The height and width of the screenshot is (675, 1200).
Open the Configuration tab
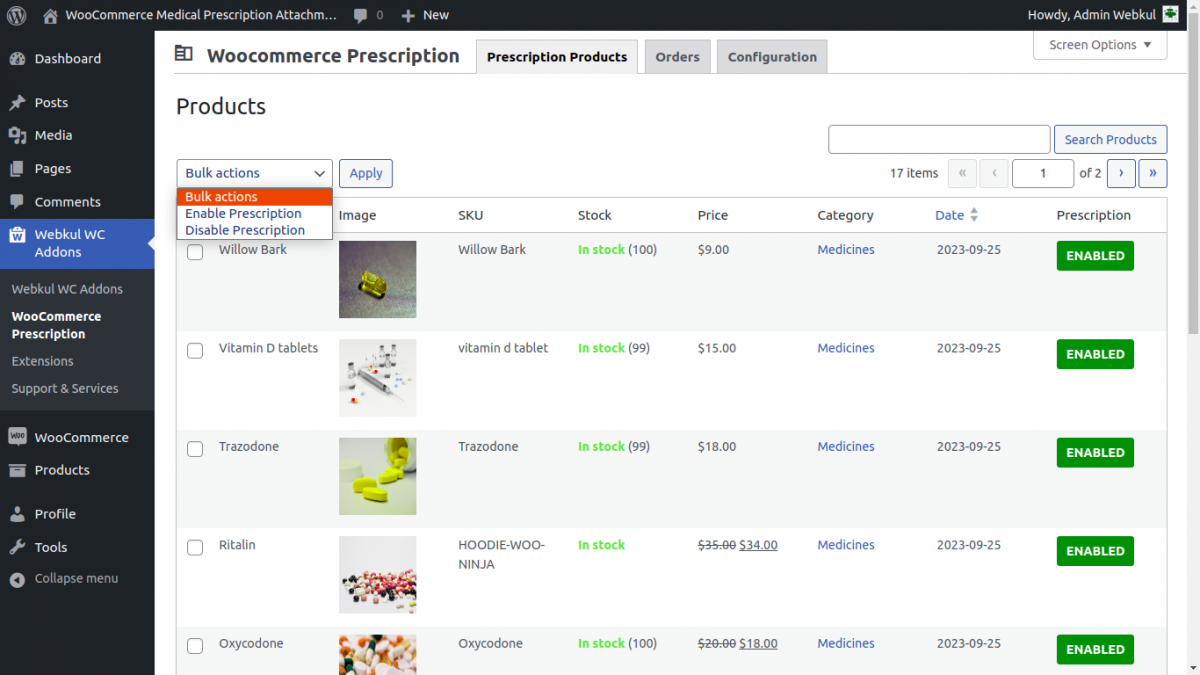point(772,57)
